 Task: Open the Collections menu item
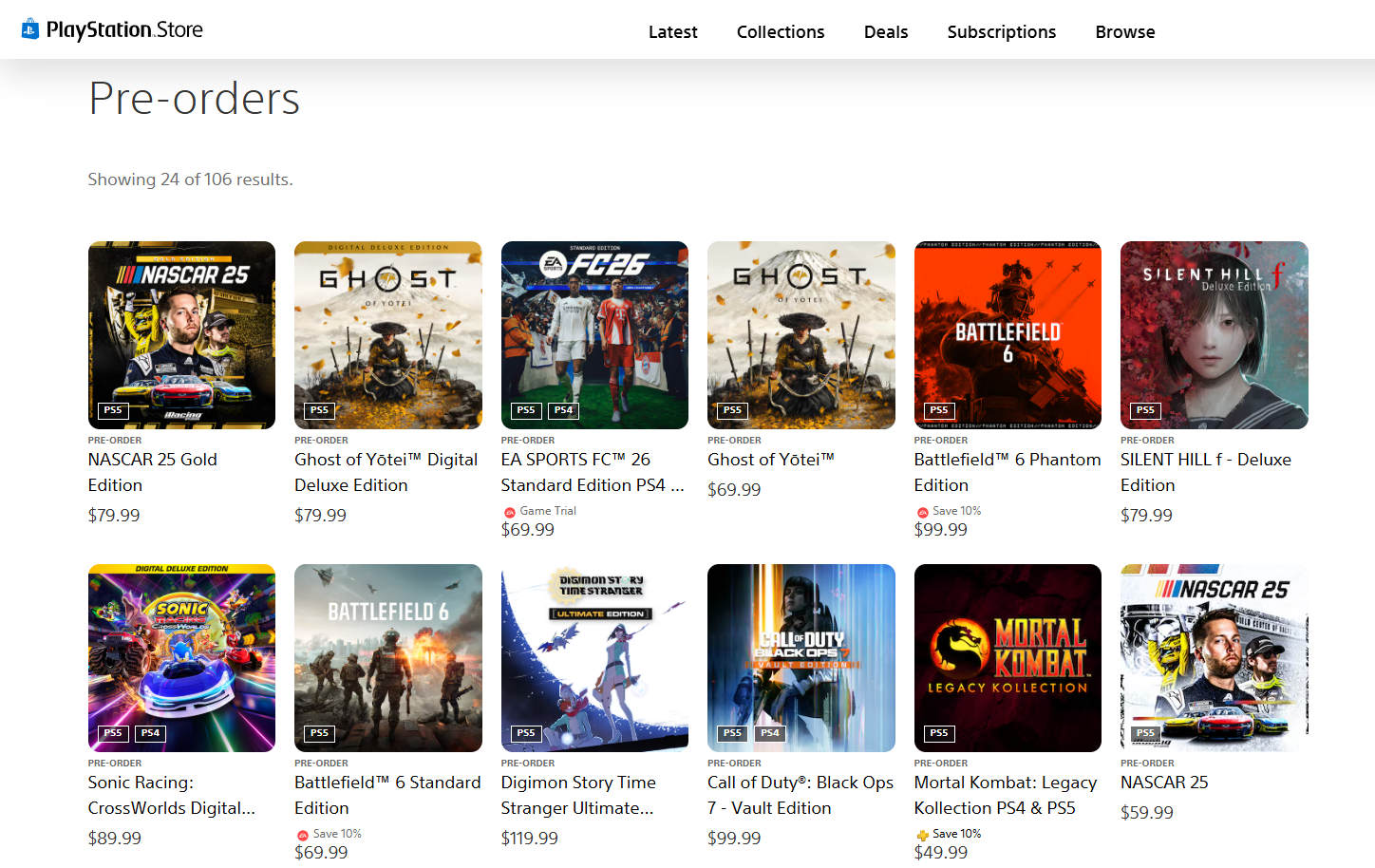coord(780,32)
